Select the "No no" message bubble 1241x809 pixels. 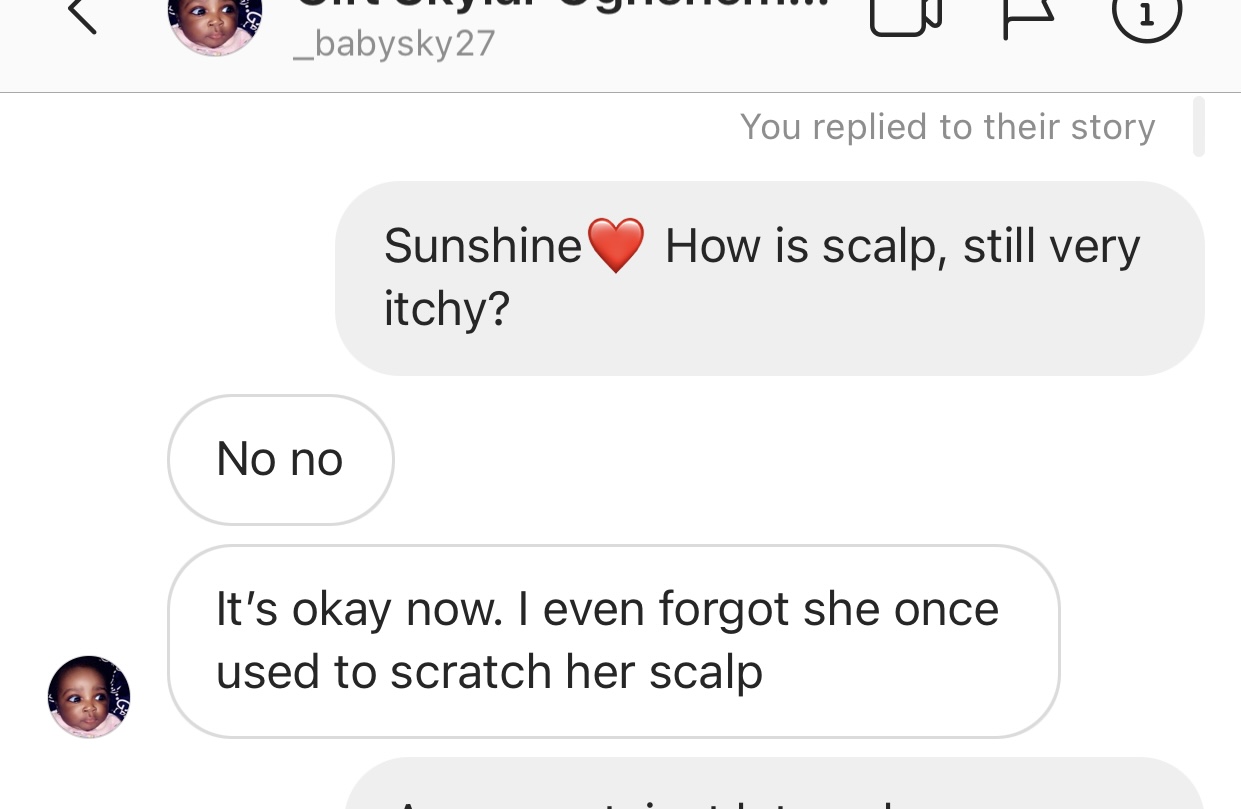tap(280, 460)
